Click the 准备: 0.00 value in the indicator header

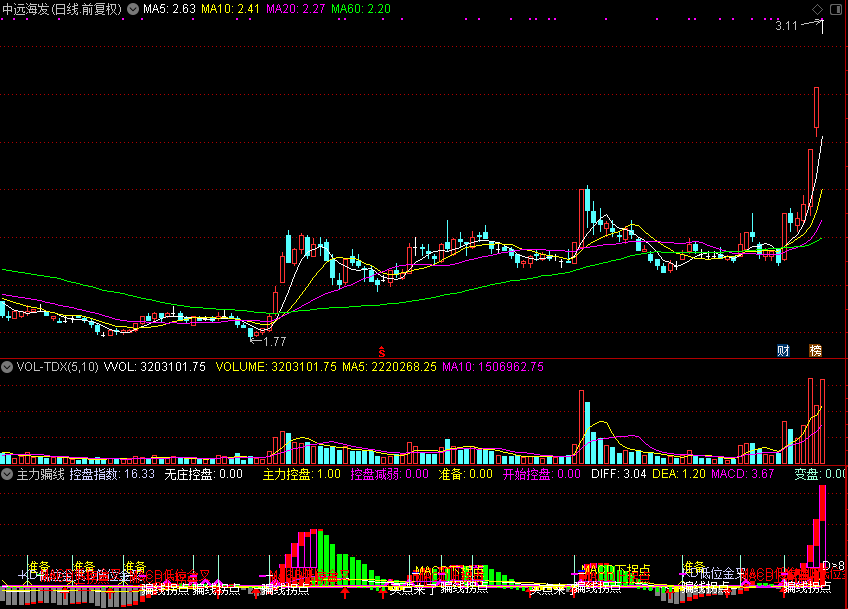[x=466, y=474]
